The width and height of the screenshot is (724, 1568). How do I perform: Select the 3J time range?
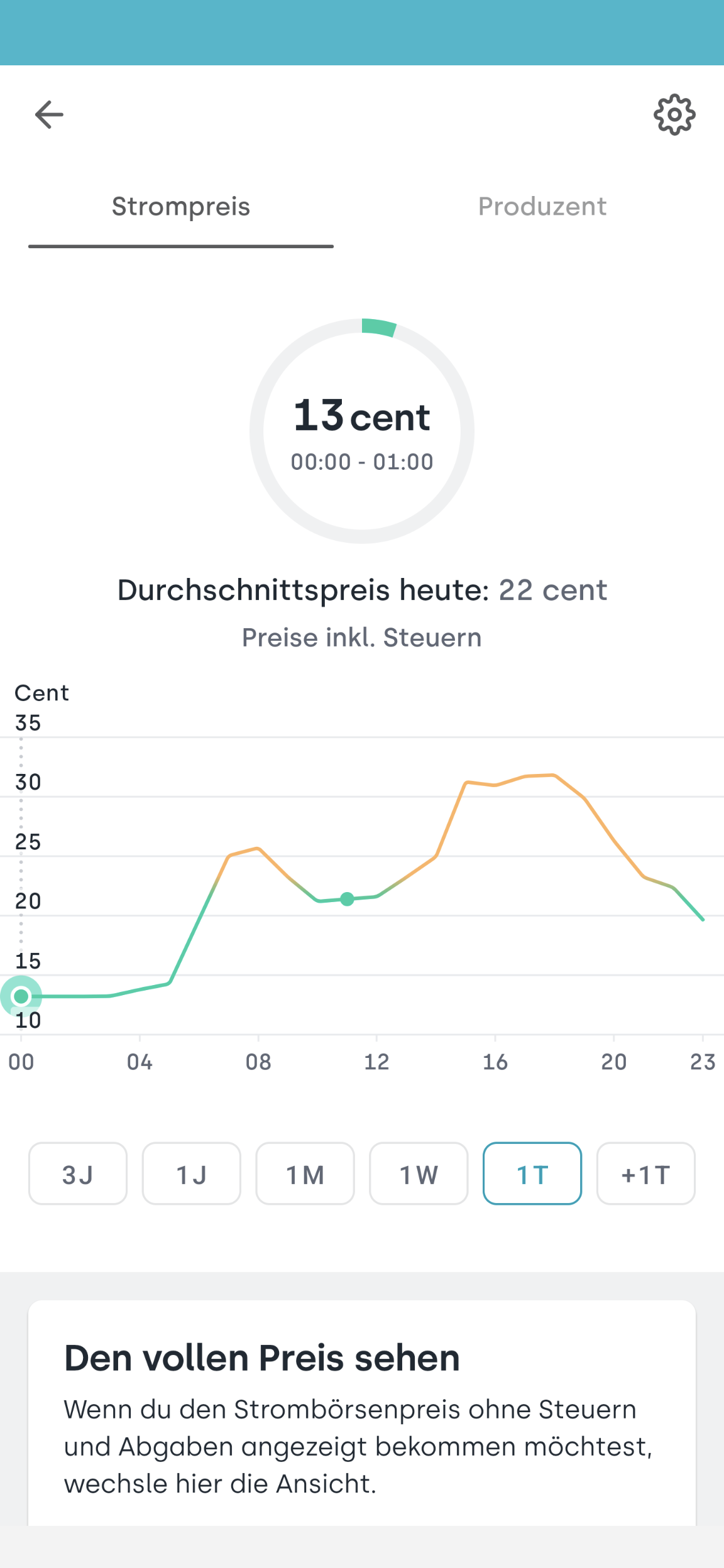coord(78,1174)
